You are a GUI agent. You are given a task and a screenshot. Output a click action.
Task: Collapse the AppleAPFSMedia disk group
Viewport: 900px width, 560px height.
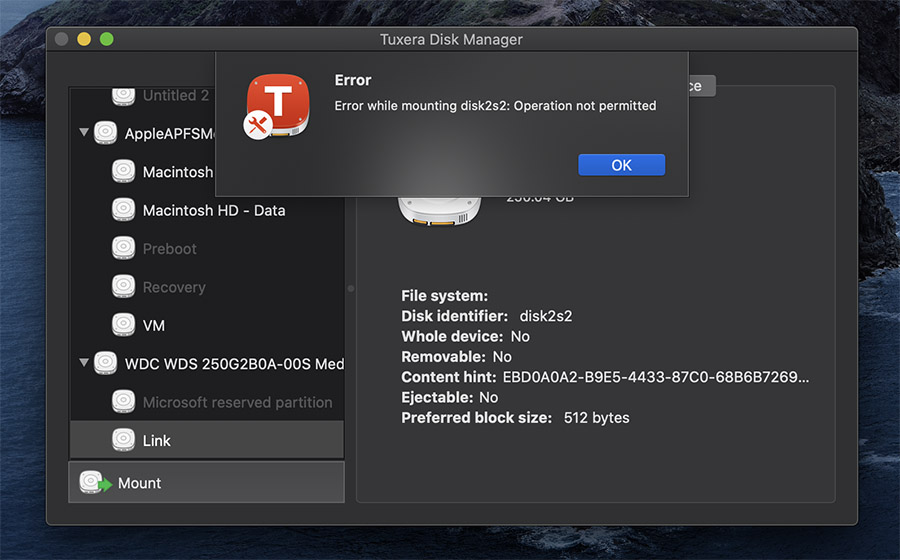click(84, 133)
